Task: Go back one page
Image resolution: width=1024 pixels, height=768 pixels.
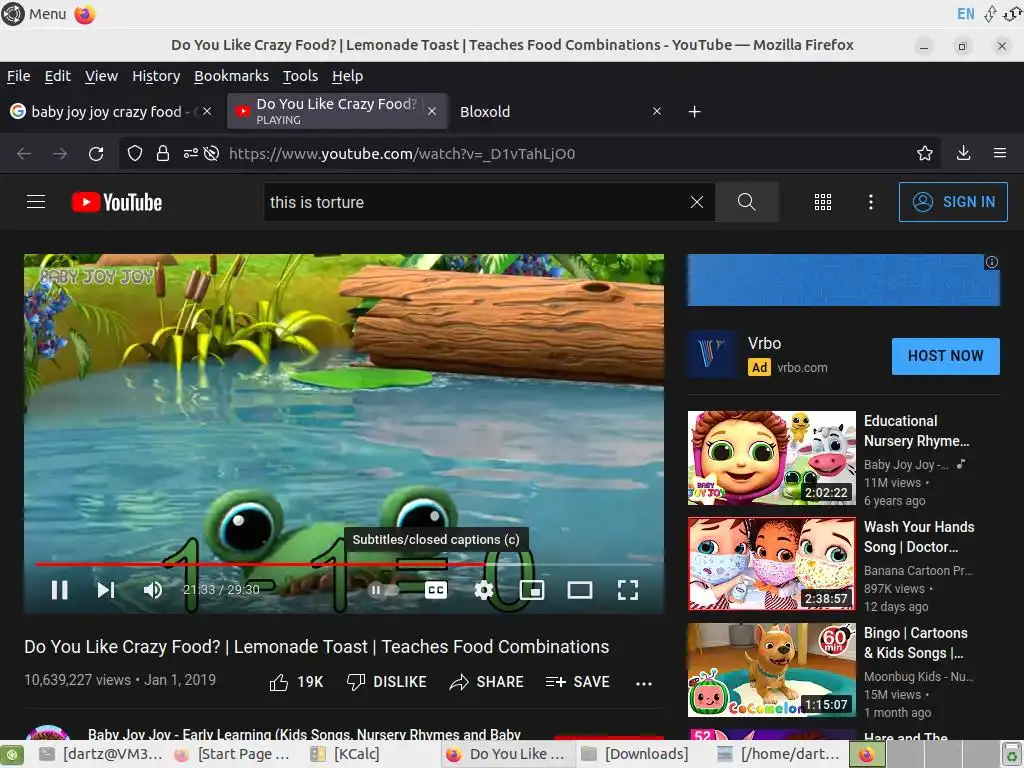Action: [24, 153]
